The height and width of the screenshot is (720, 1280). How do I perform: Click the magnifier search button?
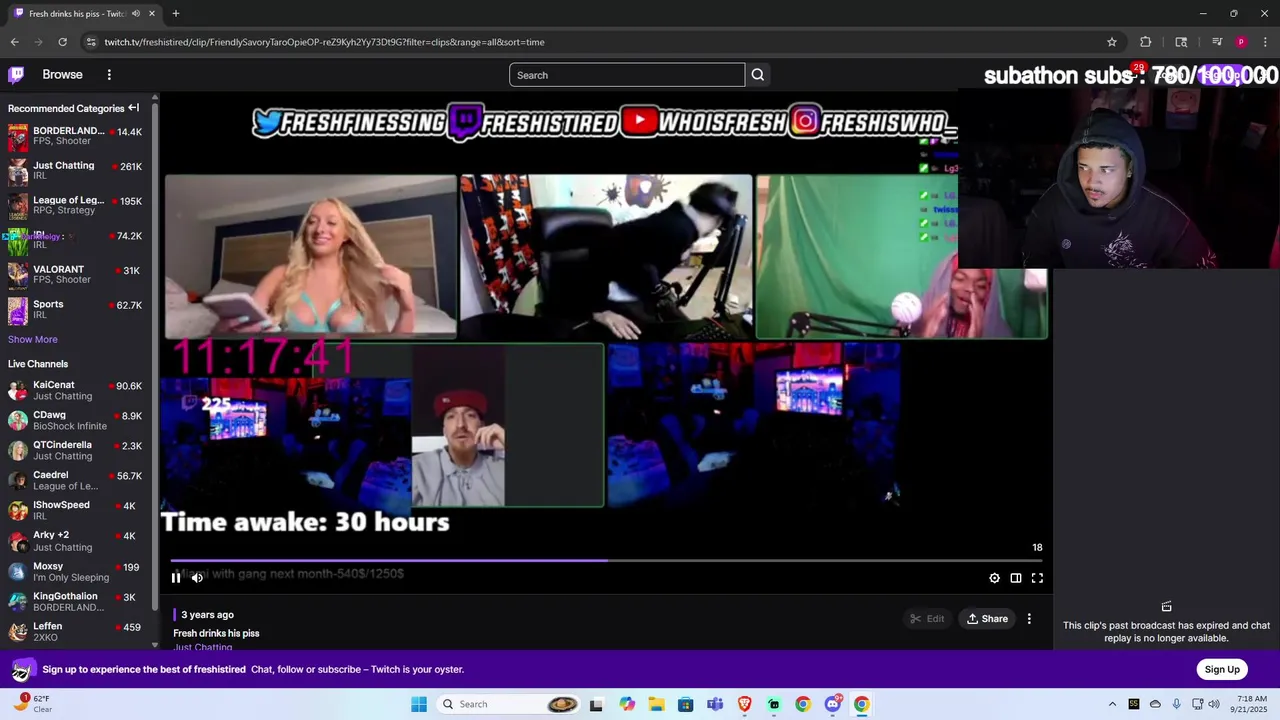click(758, 75)
